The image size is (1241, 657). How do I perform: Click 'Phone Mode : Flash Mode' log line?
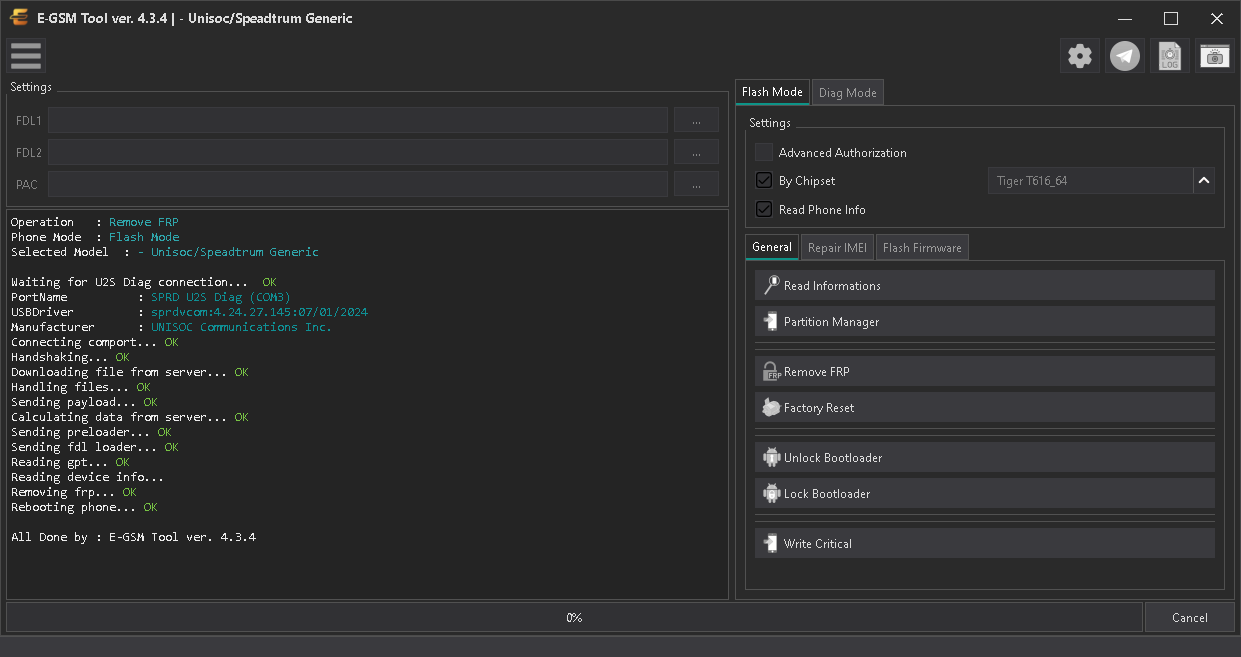coord(95,237)
